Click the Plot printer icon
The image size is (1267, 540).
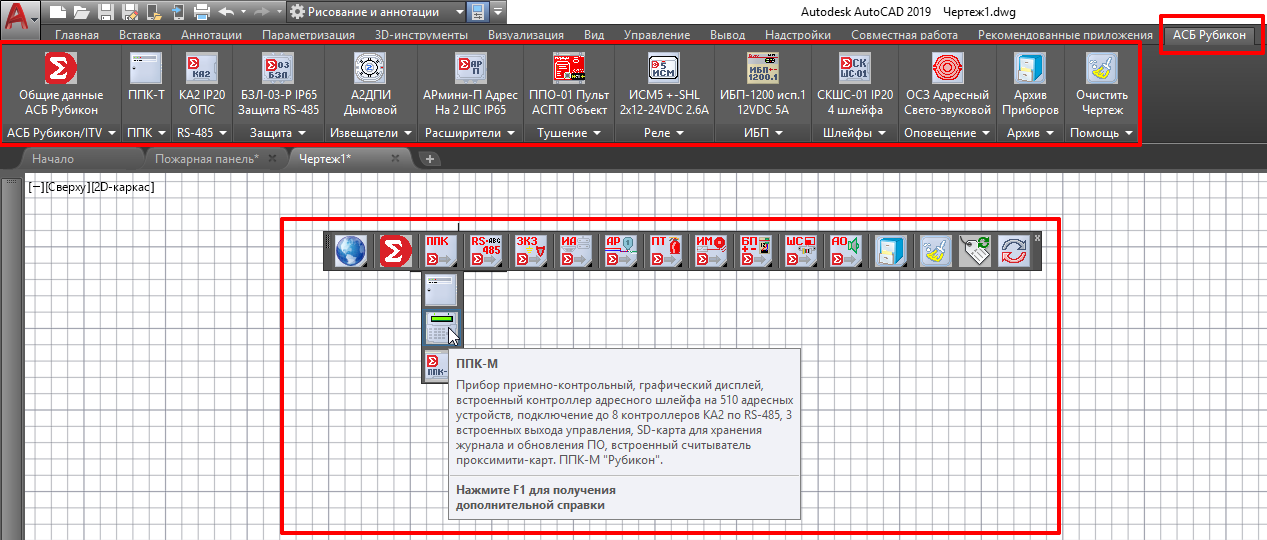(201, 12)
